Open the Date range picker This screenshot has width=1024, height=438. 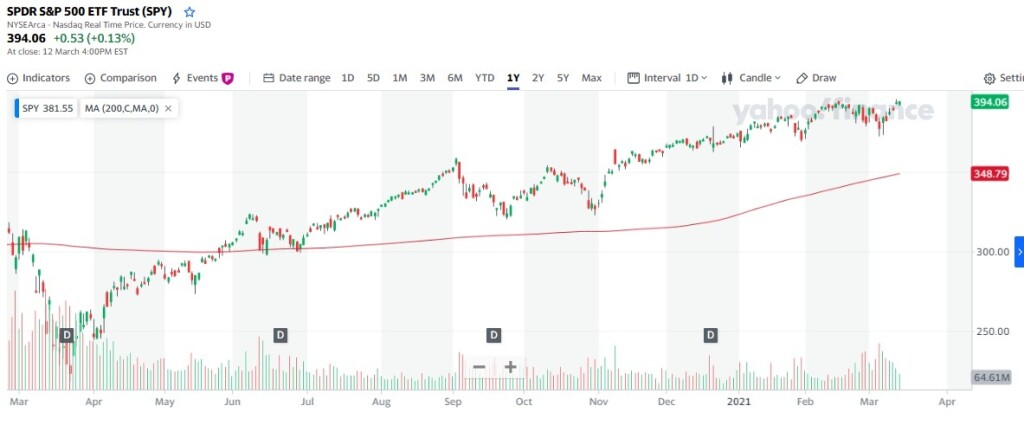(296, 78)
